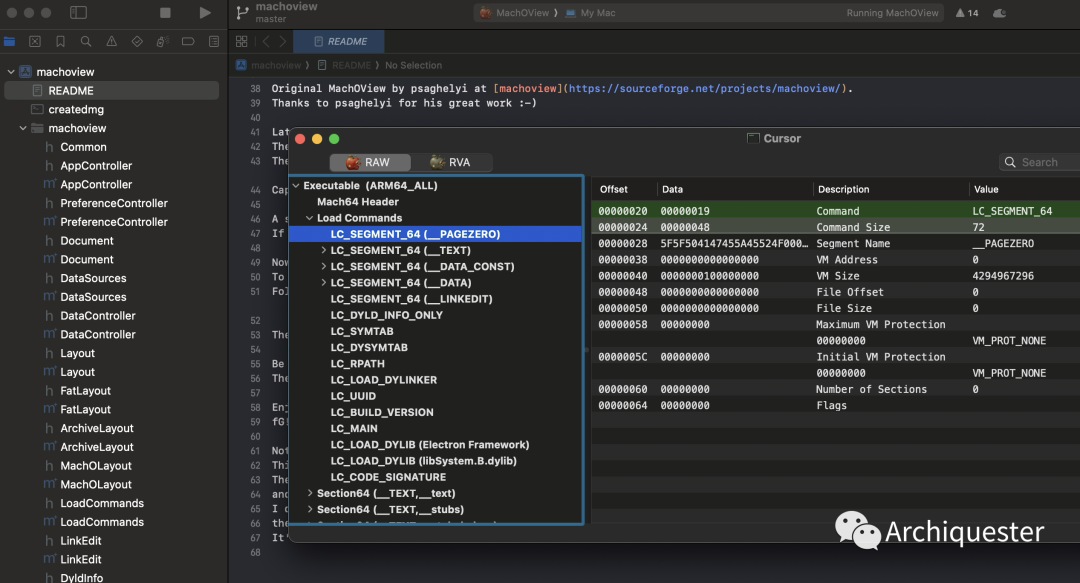Open the sourceforge machoview project link
Image resolution: width=1080 pixels, height=583 pixels.
pyautogui.click(x=704, y=88)
